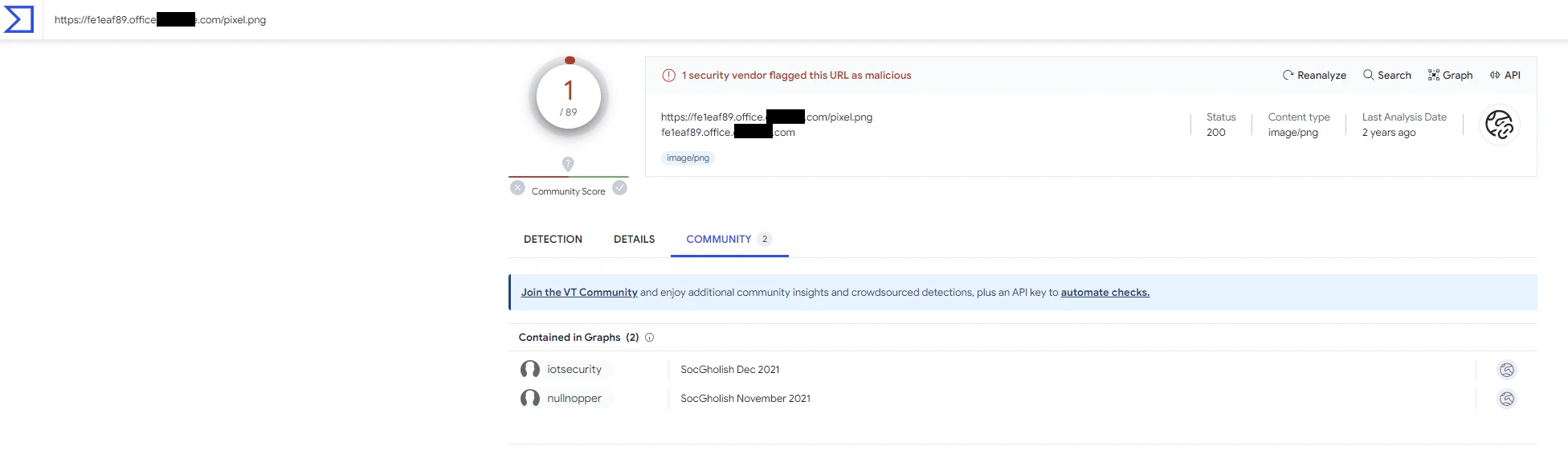Select the COMMUNITY tab
This screenshot has height=451, width=1568.
click(x=729, y=240)
